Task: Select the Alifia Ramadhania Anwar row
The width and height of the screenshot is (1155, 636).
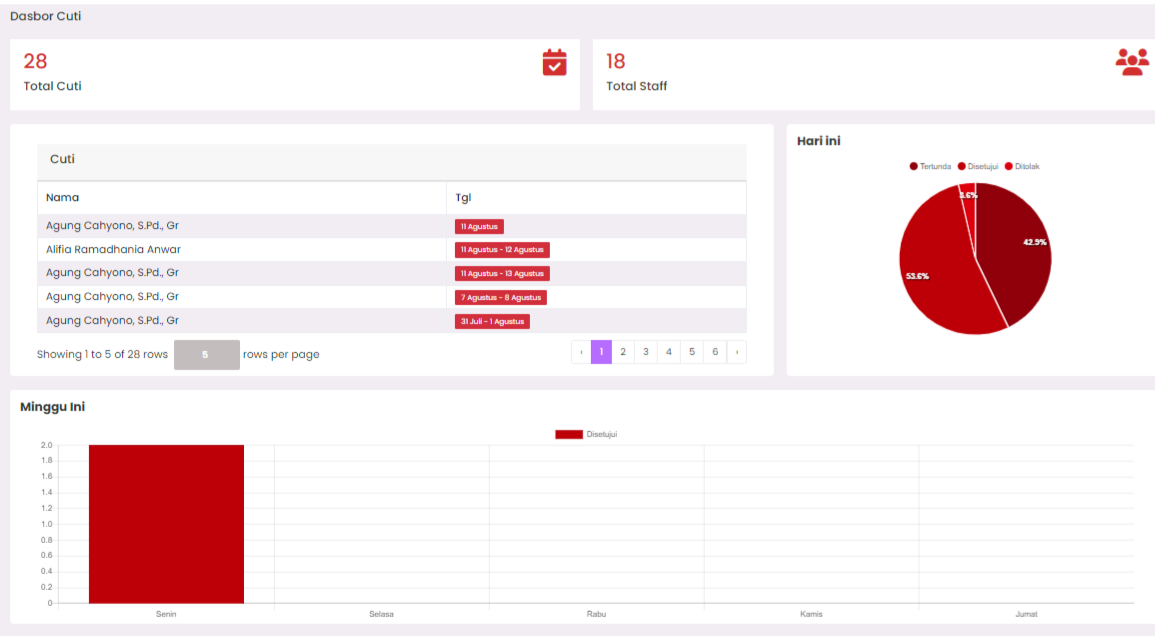Action: pyautogui.click(x=114, y=249)
